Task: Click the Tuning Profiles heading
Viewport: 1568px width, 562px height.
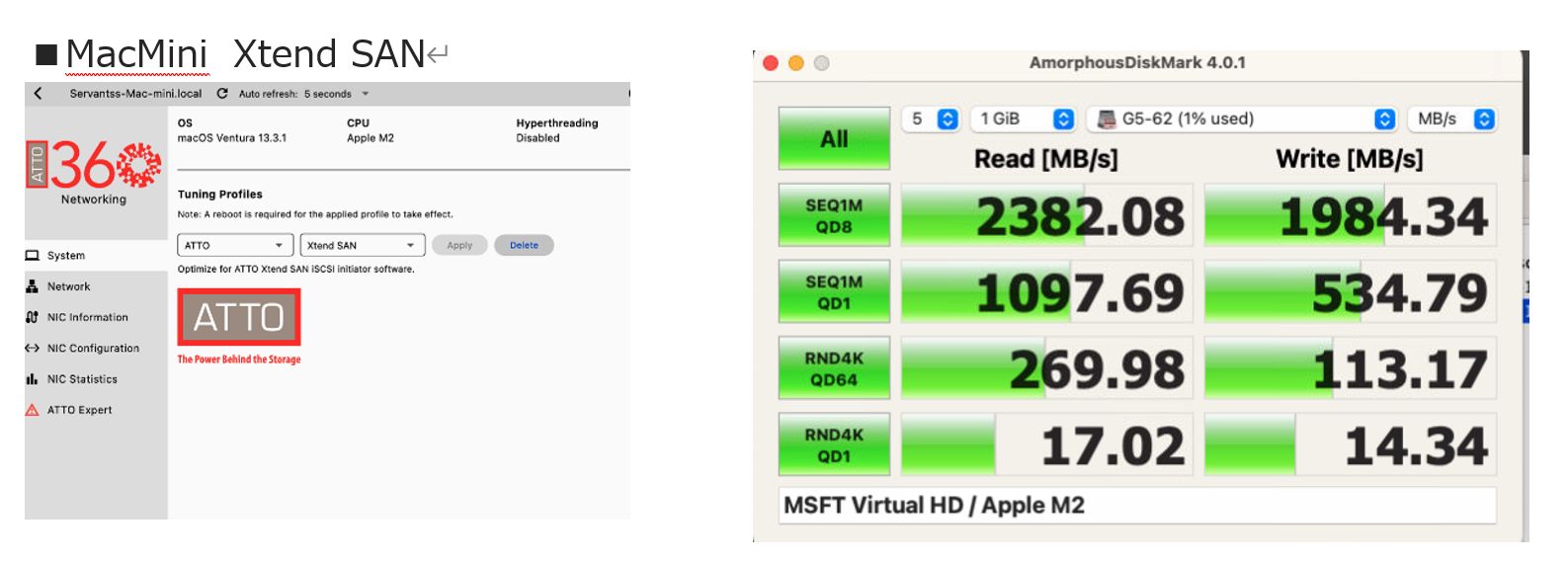Action: point(220,195)
